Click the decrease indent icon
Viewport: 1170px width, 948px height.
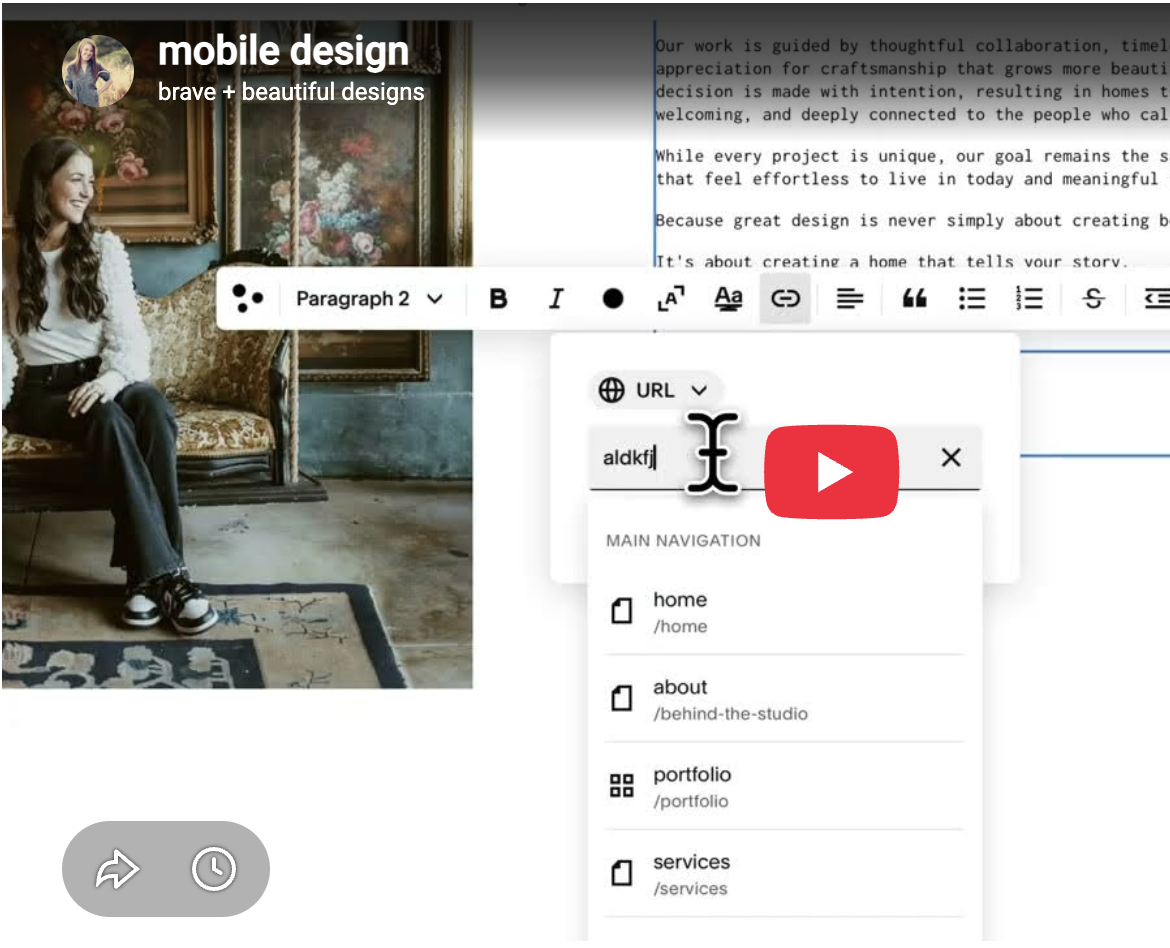coord(1157,299)
